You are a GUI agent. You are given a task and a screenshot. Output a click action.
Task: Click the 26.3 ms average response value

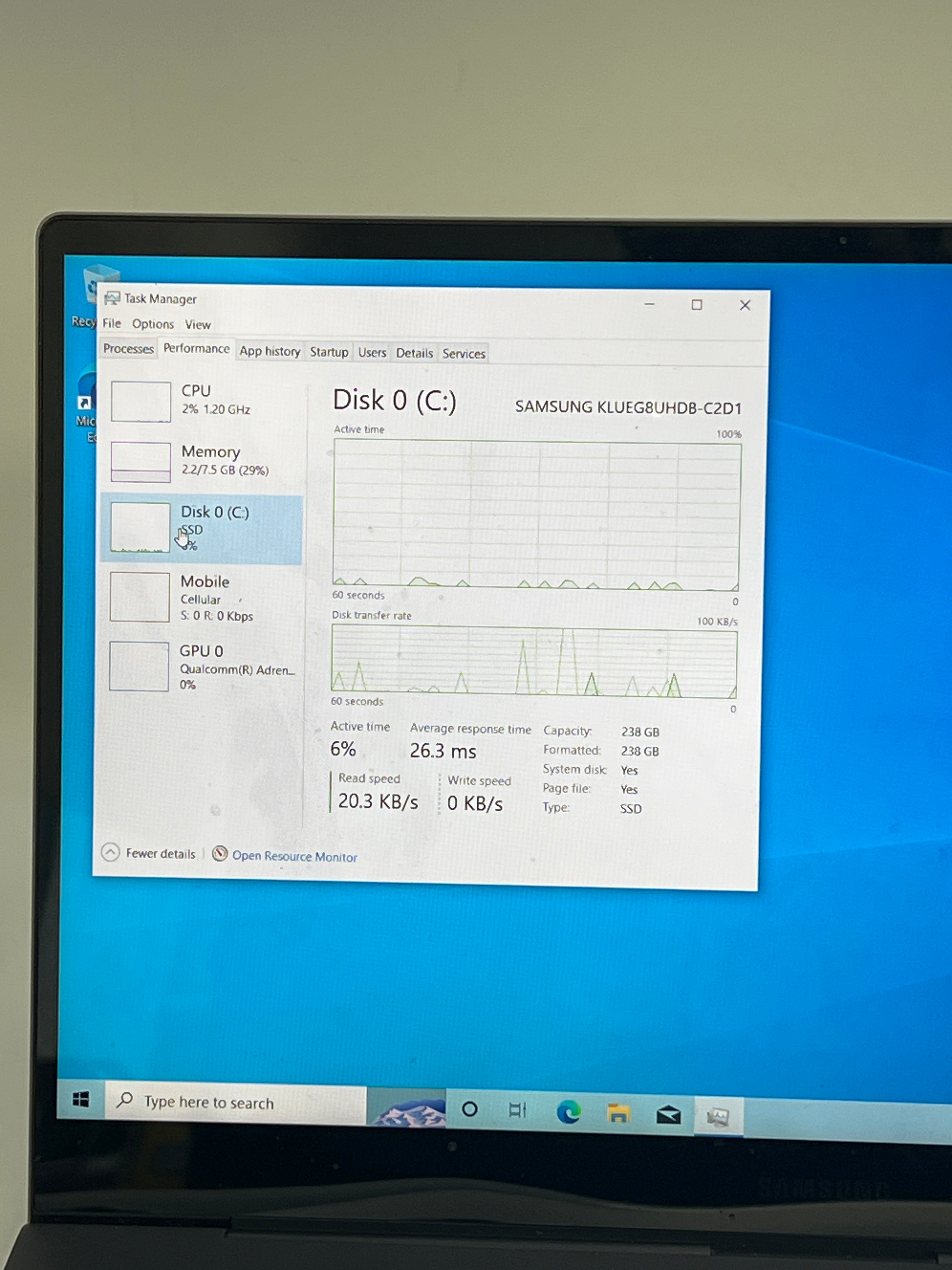pyautogui.click(x=443, y=750)
